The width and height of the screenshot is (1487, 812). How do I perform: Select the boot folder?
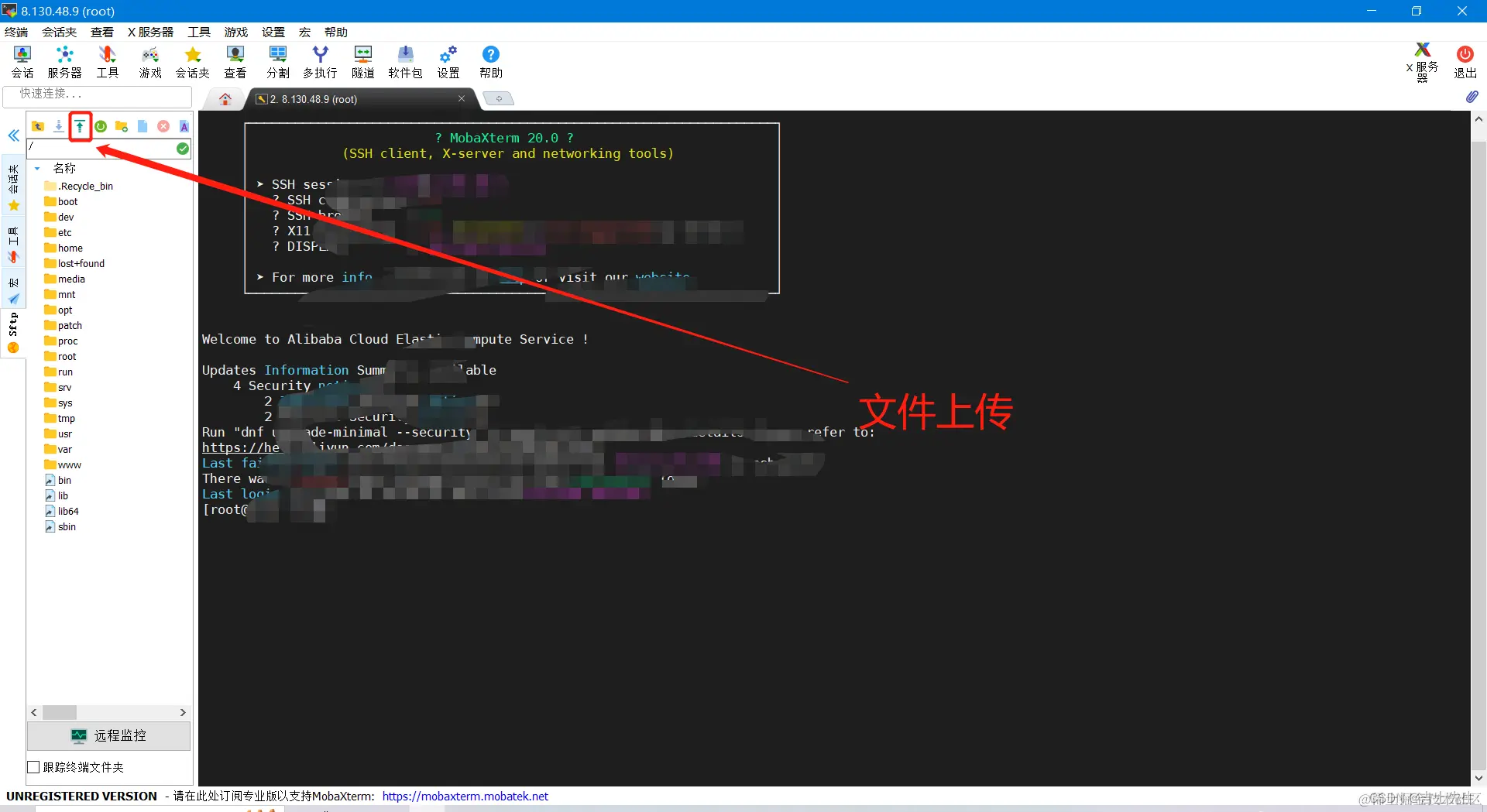click(x=61, y=201)
